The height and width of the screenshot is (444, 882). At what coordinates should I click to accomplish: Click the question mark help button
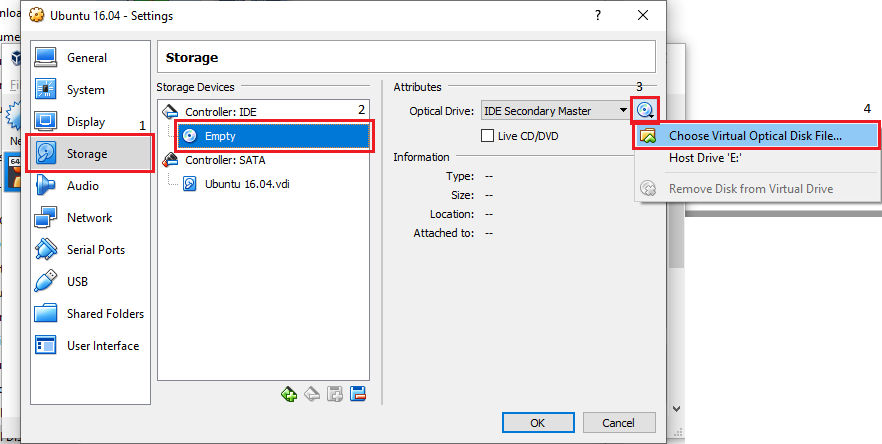click(598, 16)
